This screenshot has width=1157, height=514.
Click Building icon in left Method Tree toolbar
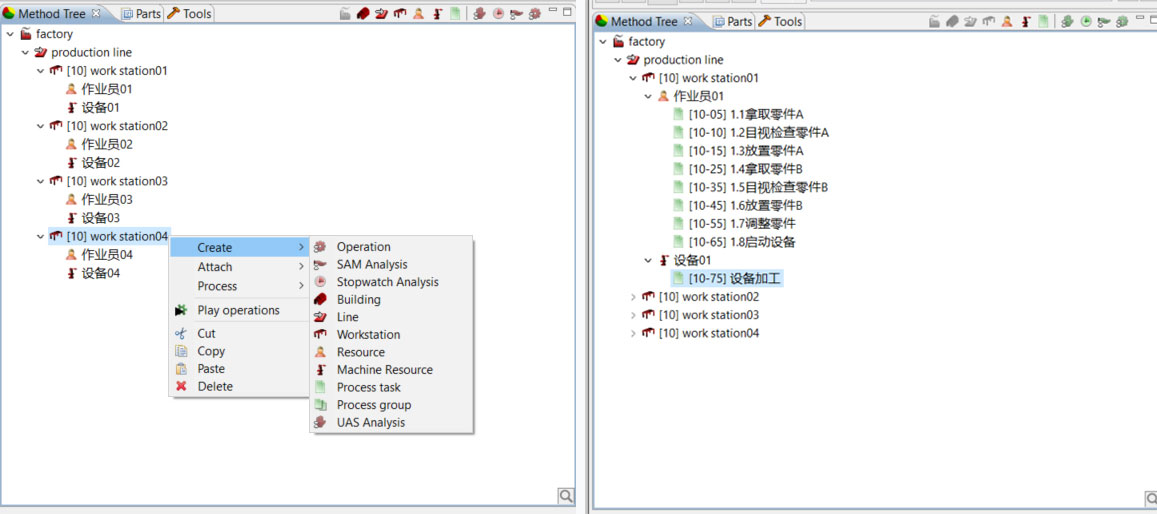click(x=363, y=14)
